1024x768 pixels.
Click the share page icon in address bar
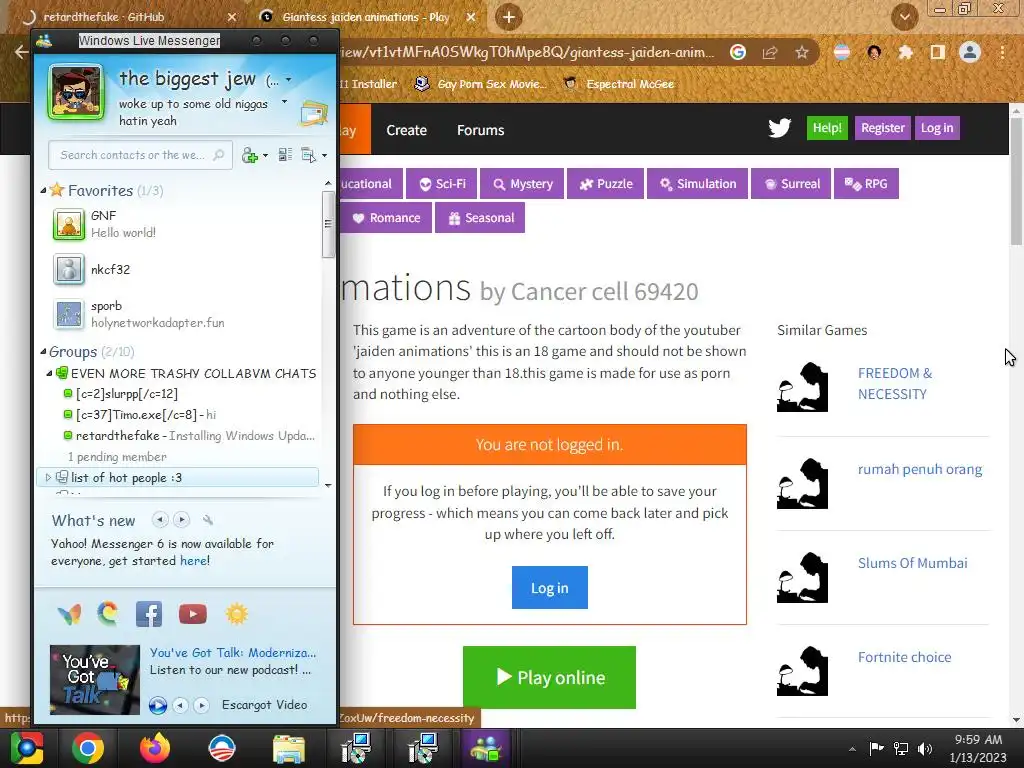click(770, 52)
